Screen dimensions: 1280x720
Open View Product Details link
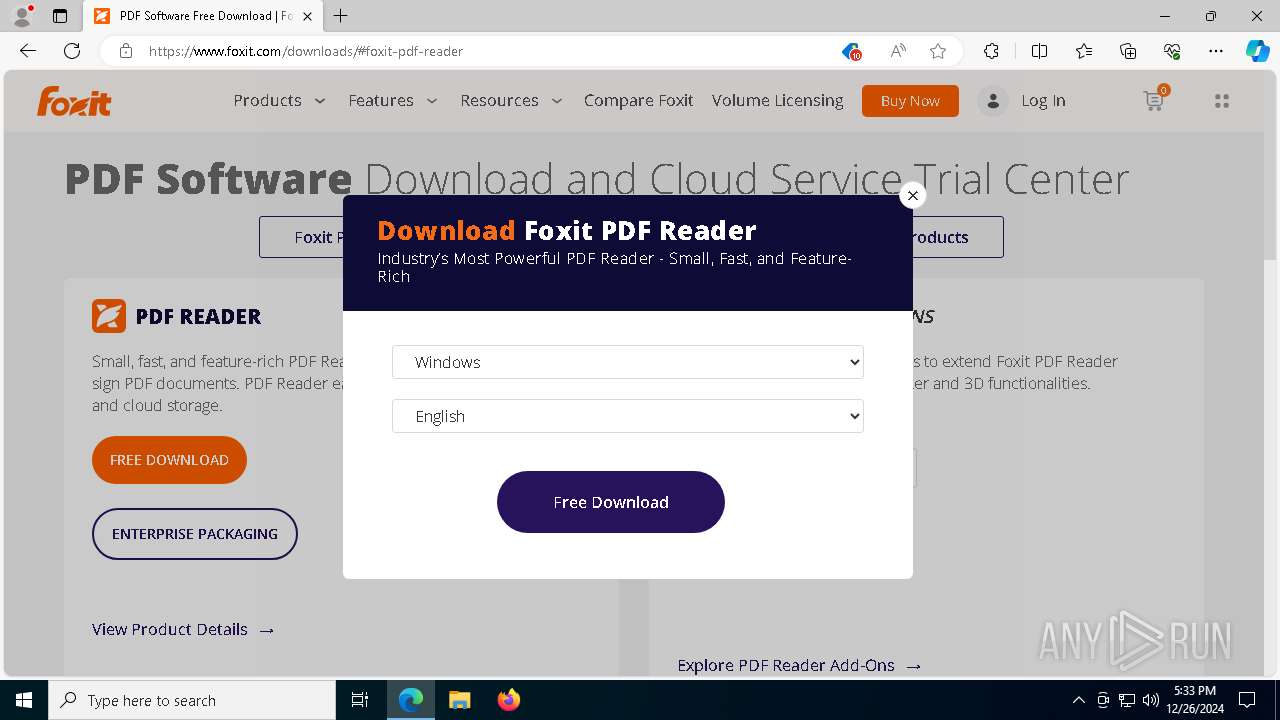coord(183,629)
